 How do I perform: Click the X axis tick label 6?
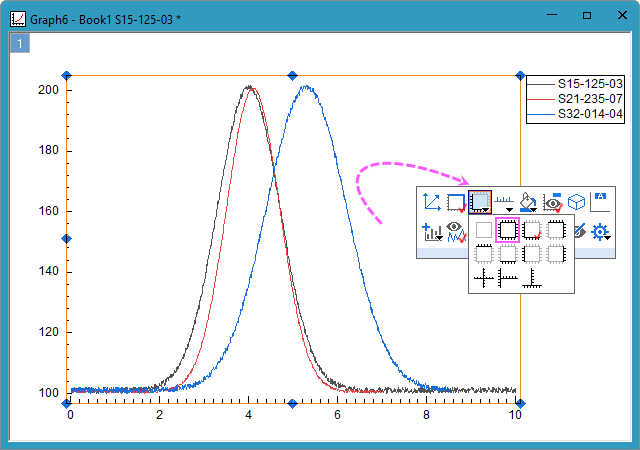337,415
